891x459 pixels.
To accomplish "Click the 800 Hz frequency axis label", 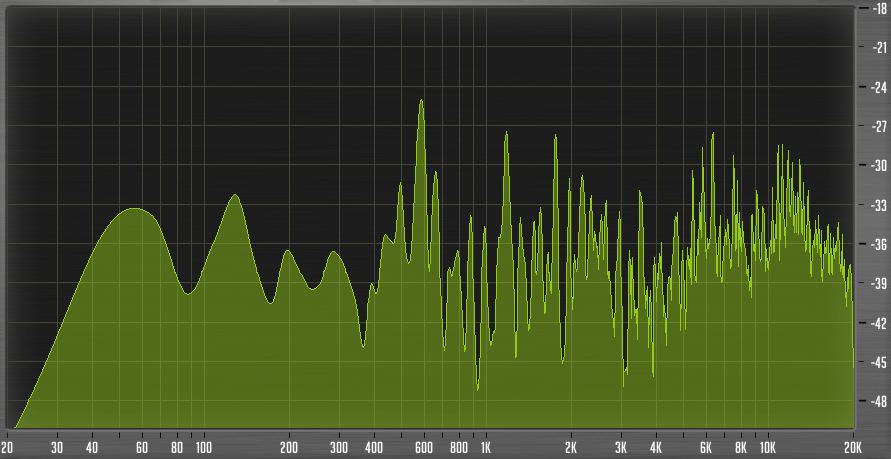I will coord(459,446).
